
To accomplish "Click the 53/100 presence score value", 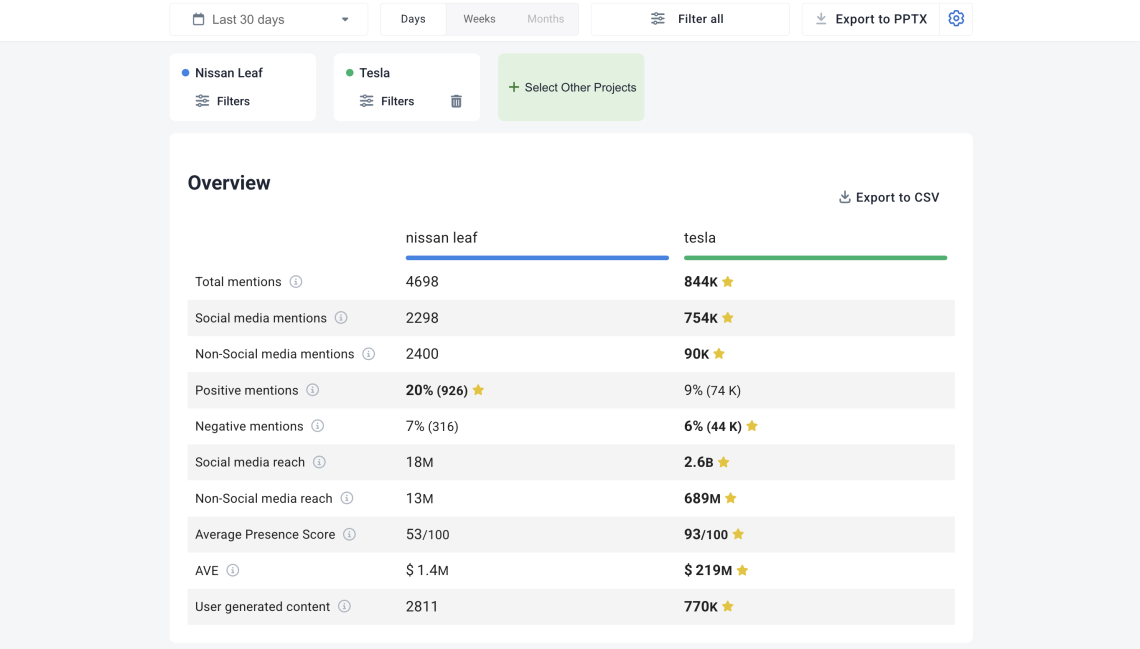I will [428, 534].
